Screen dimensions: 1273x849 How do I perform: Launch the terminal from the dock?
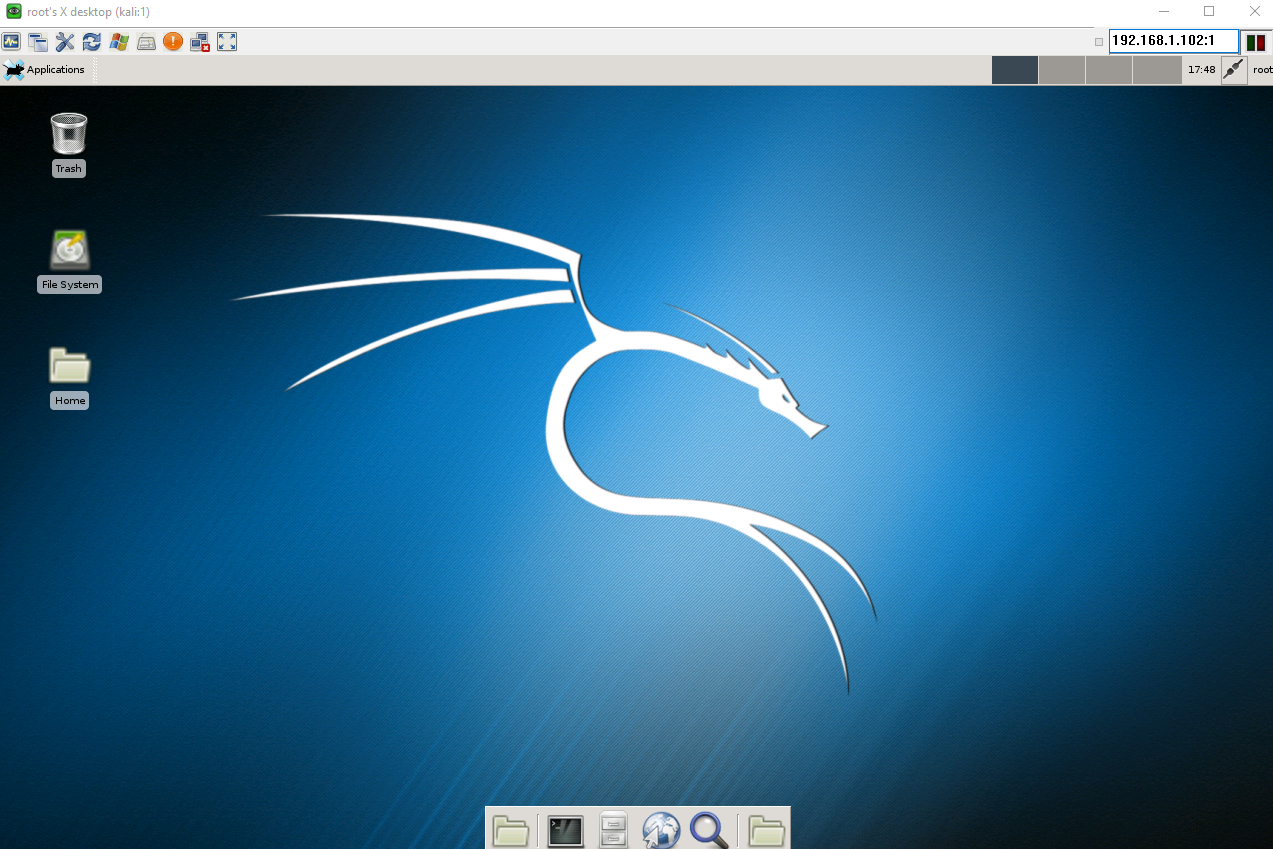(x=565, y=830)
